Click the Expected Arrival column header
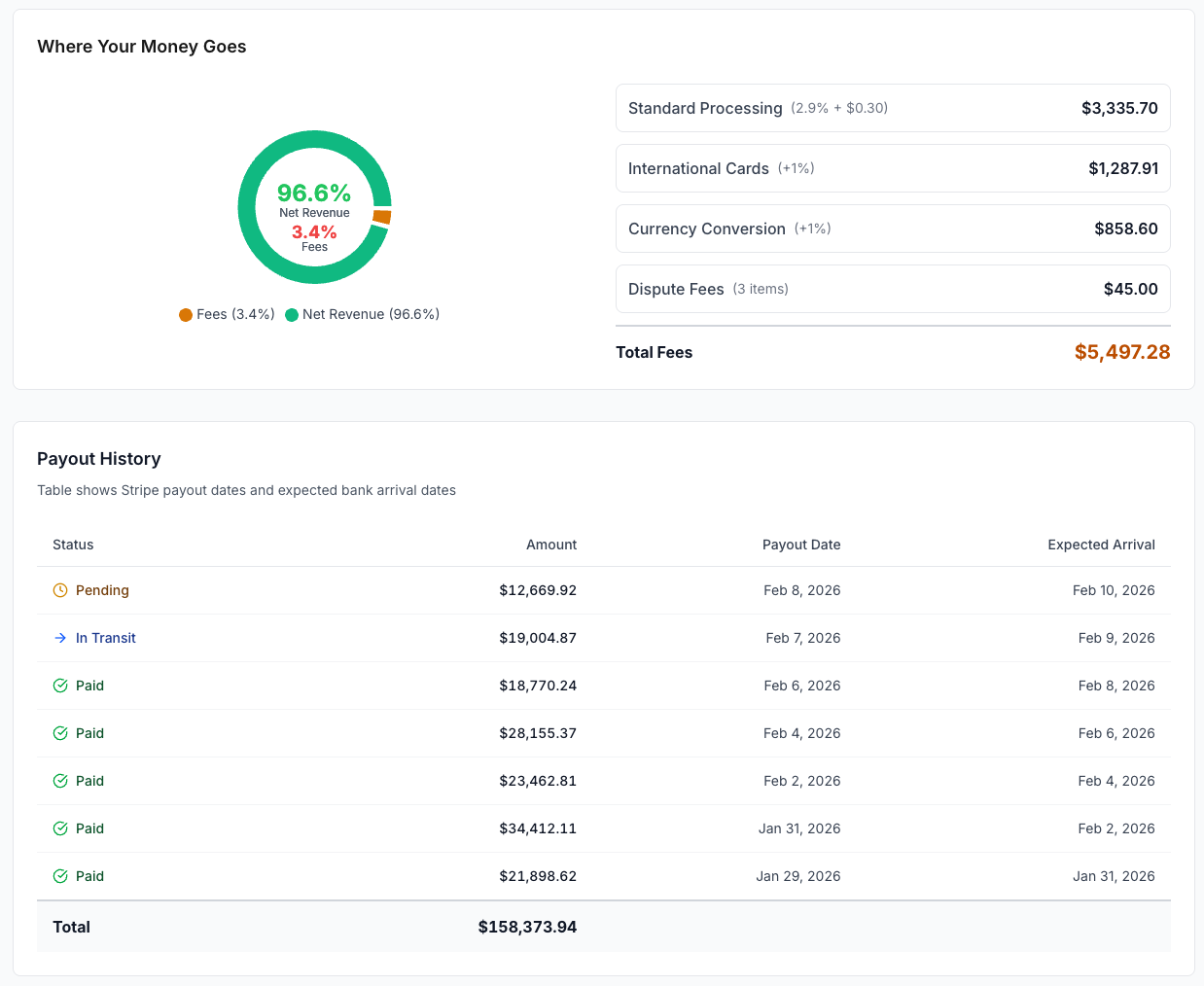Image resolution: width=1204 pixels, height=986 pixels. click(x=1101, y=545)
